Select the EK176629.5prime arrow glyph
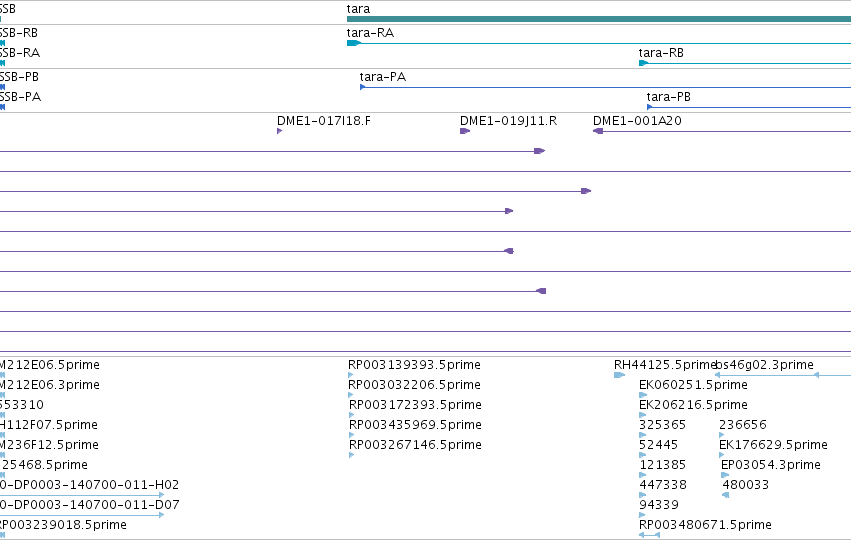The image size is (851, 540). pyautogui.click(x=722, y=455)
